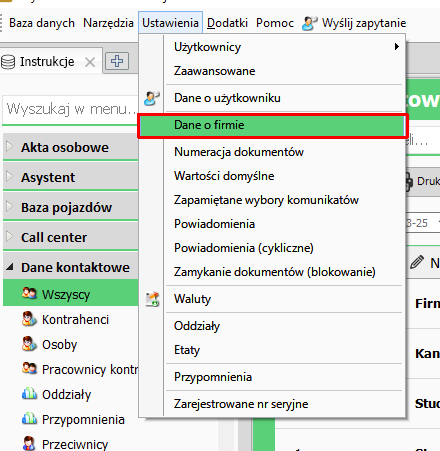Open Użytkownicy submenu arrow
This screenshot has height=451, width=440.
coord(396,47)
